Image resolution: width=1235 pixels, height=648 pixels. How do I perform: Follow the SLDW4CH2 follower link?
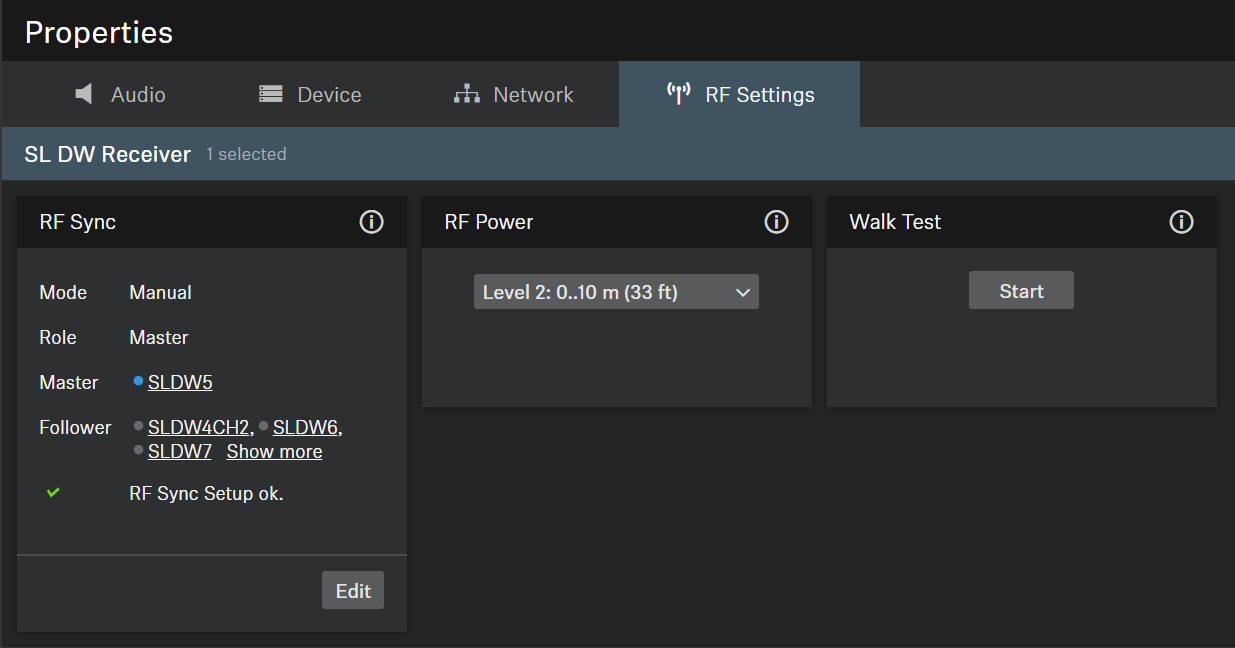click(x=199, y=428)
